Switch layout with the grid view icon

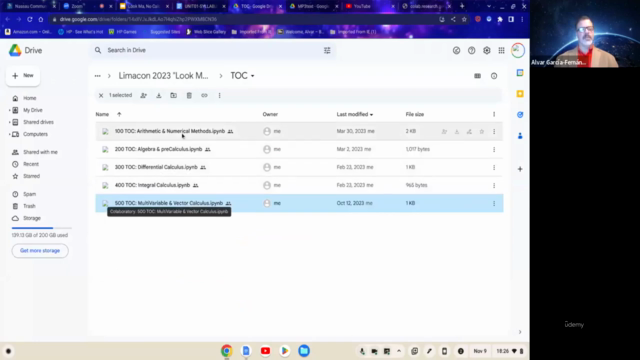[477, 76]
